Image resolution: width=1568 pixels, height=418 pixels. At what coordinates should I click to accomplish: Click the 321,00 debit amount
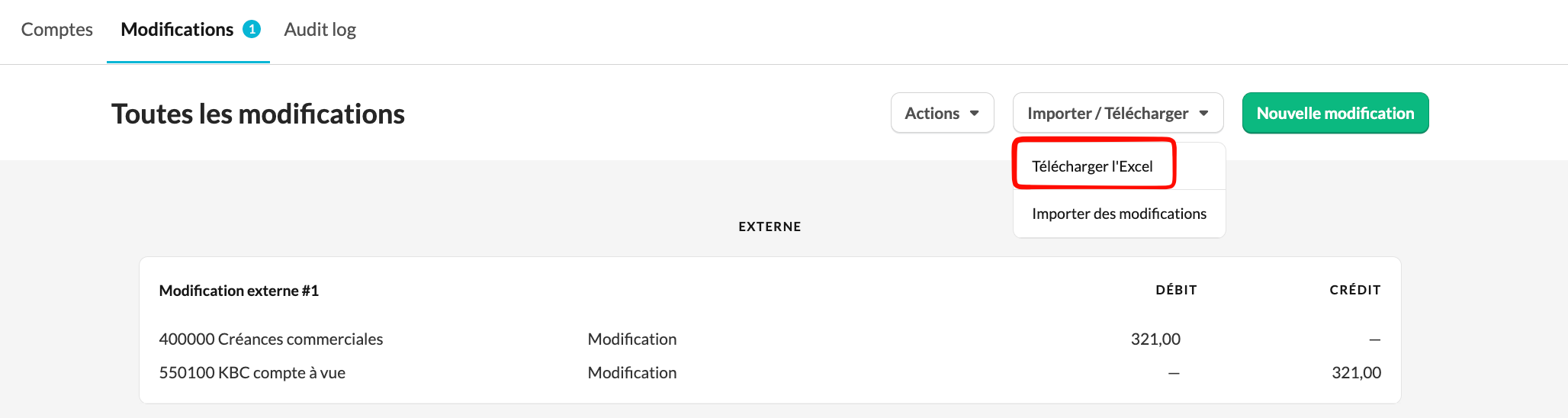(1155, 339)
